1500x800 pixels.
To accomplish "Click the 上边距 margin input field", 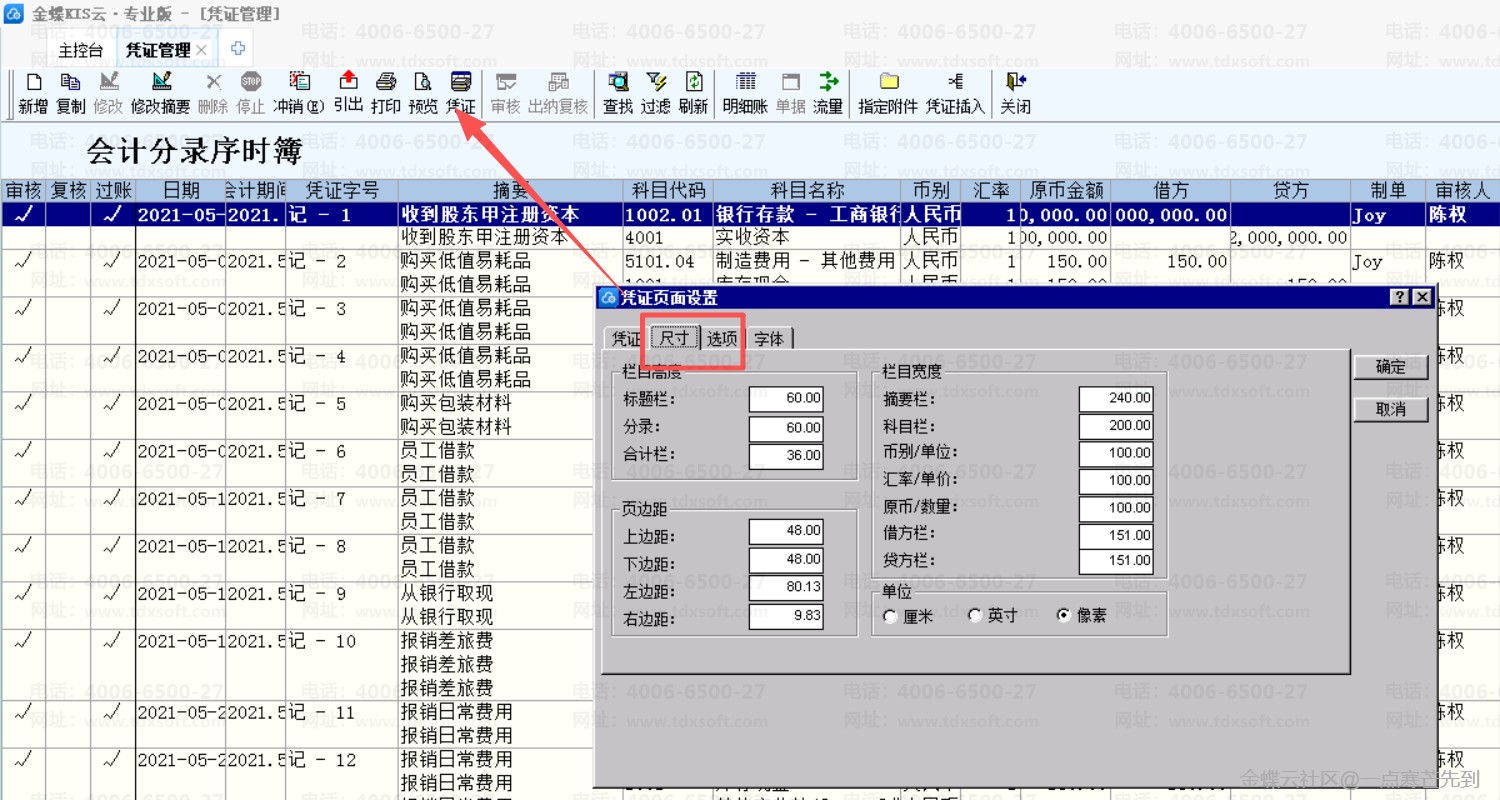I will (x=786, y=531).
